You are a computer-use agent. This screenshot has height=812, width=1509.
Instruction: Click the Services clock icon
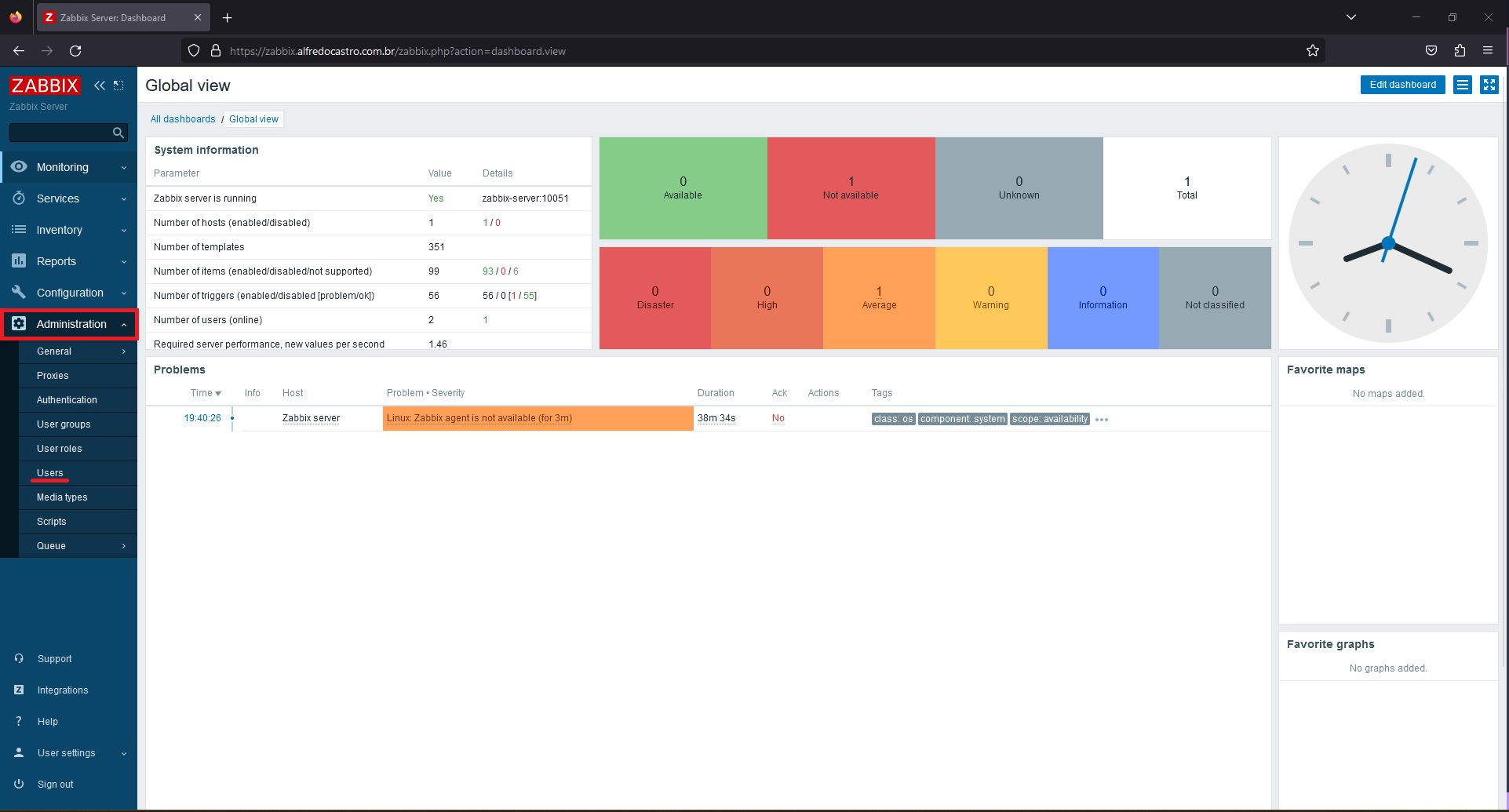[x=19, y=198]
